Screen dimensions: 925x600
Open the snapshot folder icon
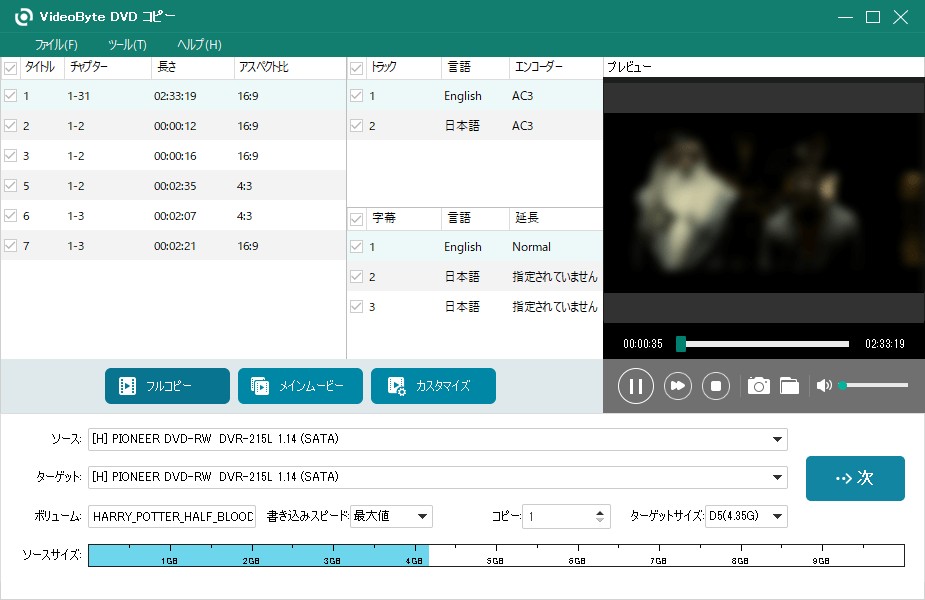(x=789, y=386)
